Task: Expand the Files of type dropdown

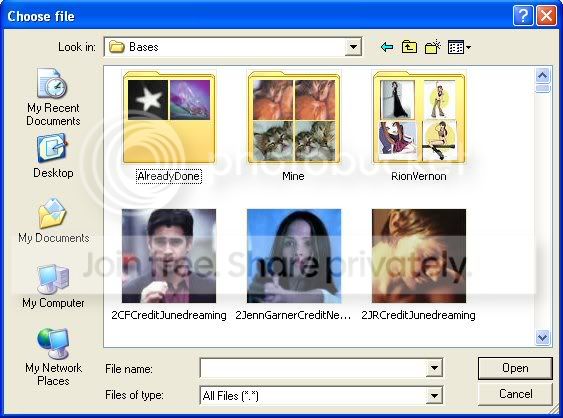Action: 434,396
